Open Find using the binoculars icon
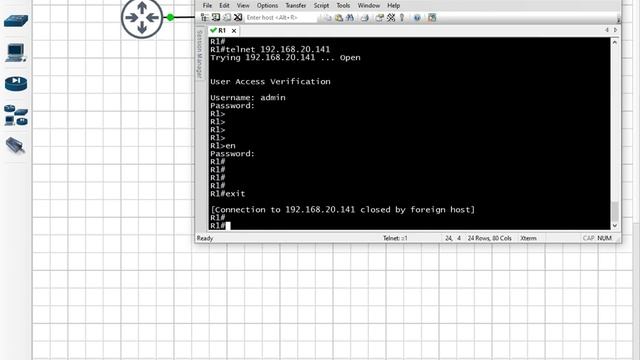Screen dimensions: 640x360 [x=350, y=18]
